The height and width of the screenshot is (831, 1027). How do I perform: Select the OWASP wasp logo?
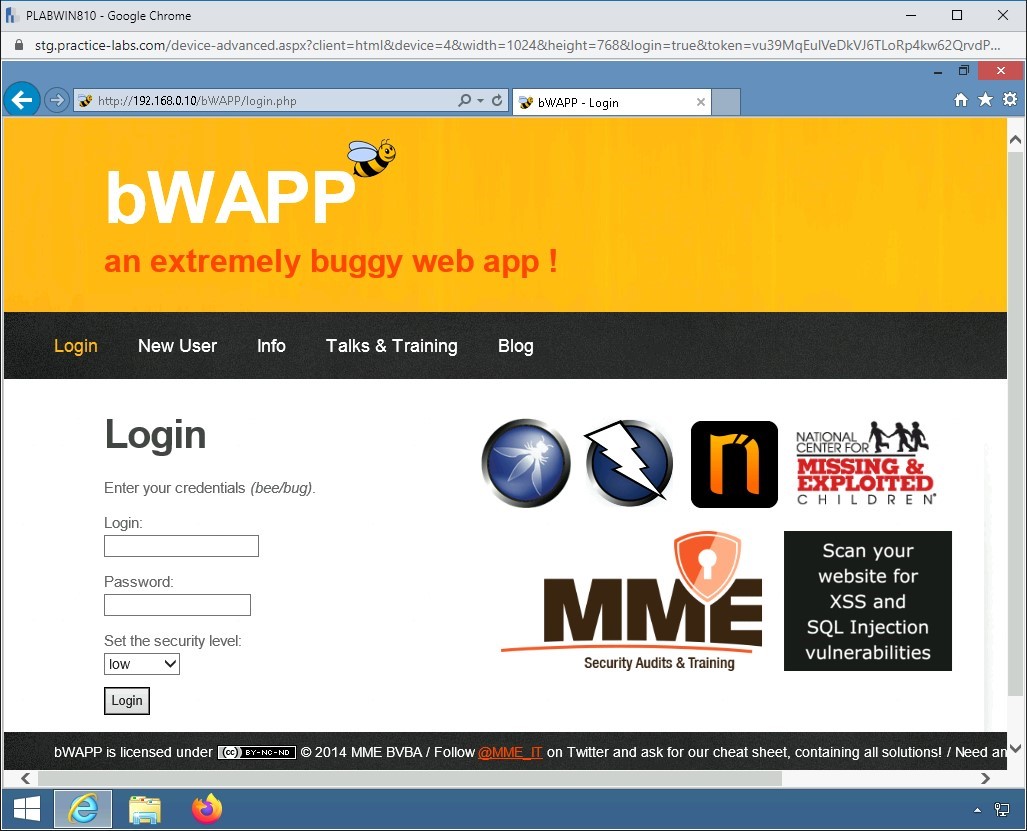coord(526,463)
